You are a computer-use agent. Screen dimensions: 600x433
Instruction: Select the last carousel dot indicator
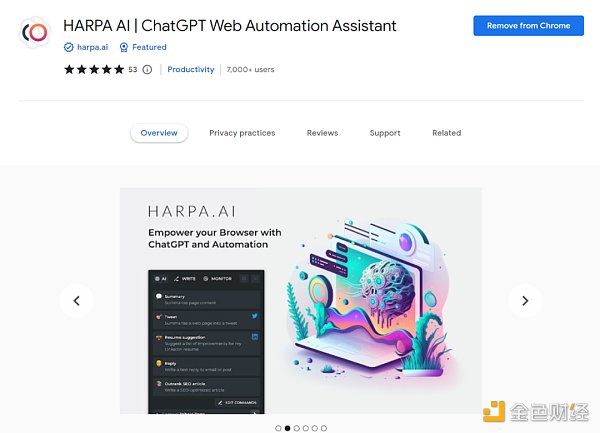point(324,428)
